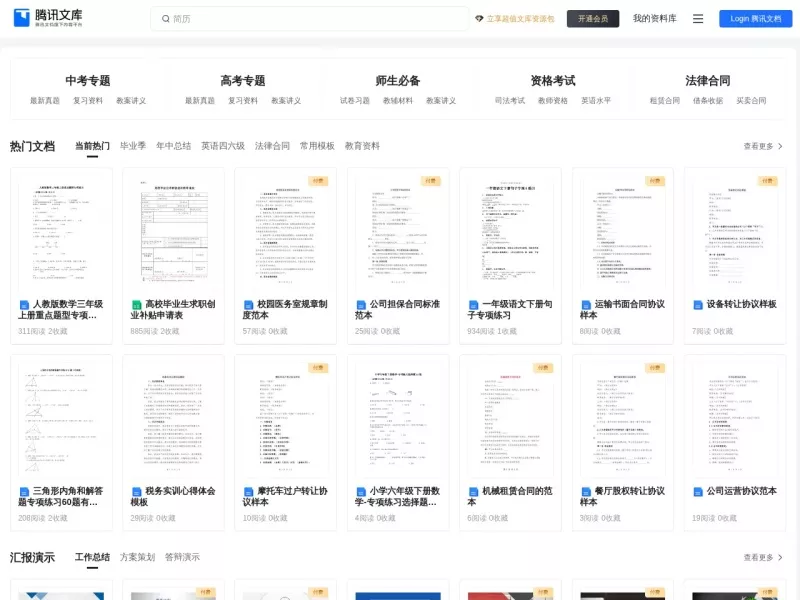Click doc icon of 公司担保合同标准范本
The width and height of the screenshot is (800, 600).
tap(361, 305)
